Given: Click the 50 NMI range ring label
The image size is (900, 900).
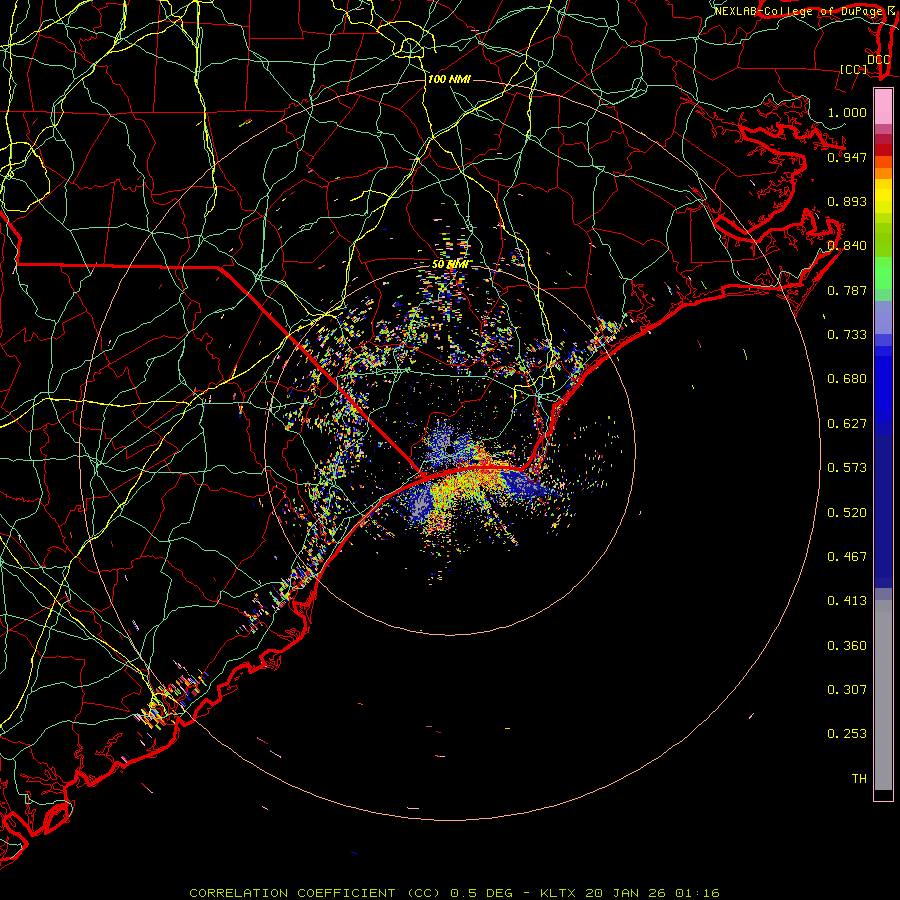Looking at the screenshot, I should 451,265.
